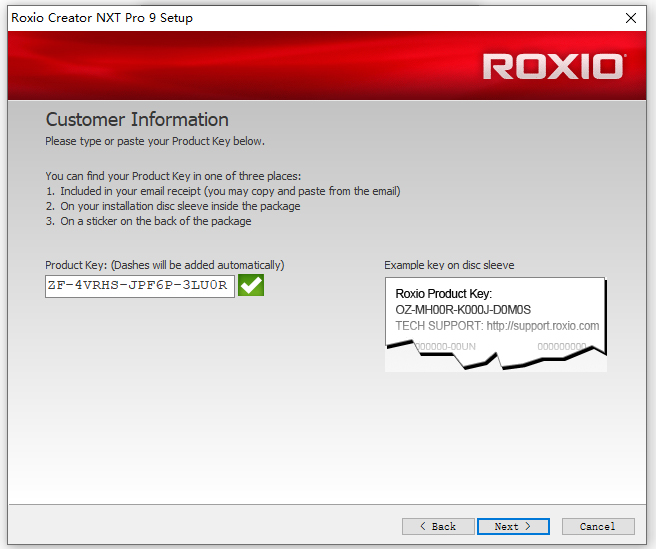Click the 'On your installation disc sleeve' line
656x549 pixels.
[173, 206]
